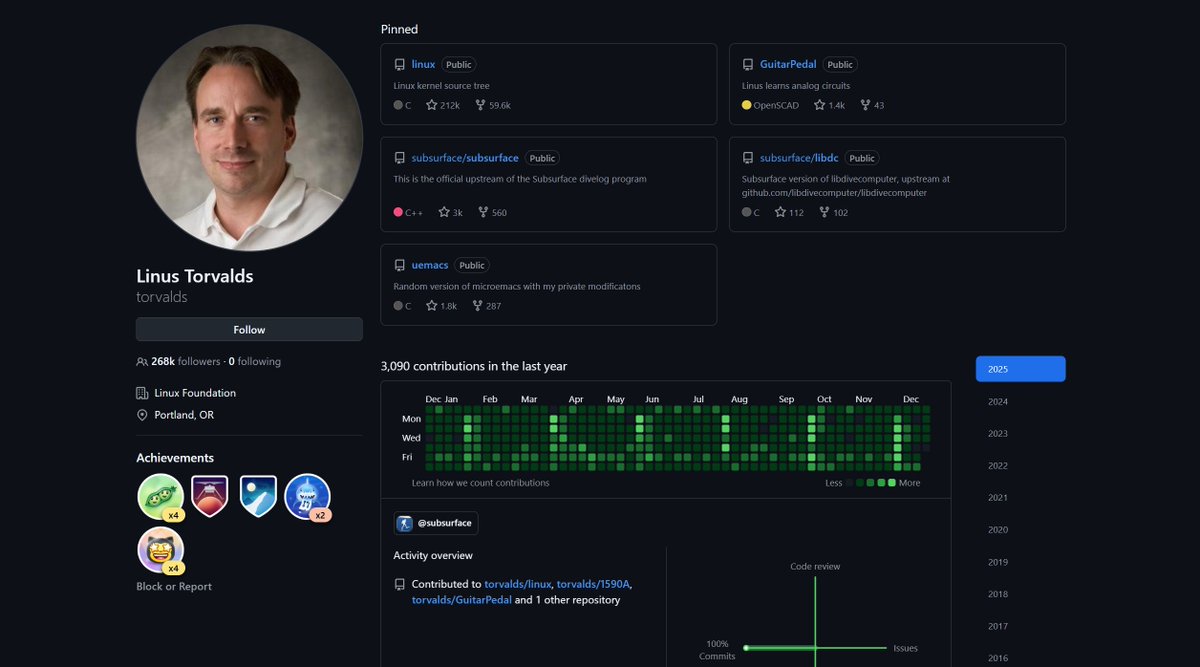The width and height of the screenshot is (1200, 667).
Task: Click the C++ pink language dot
Action: tap(398, 212)
